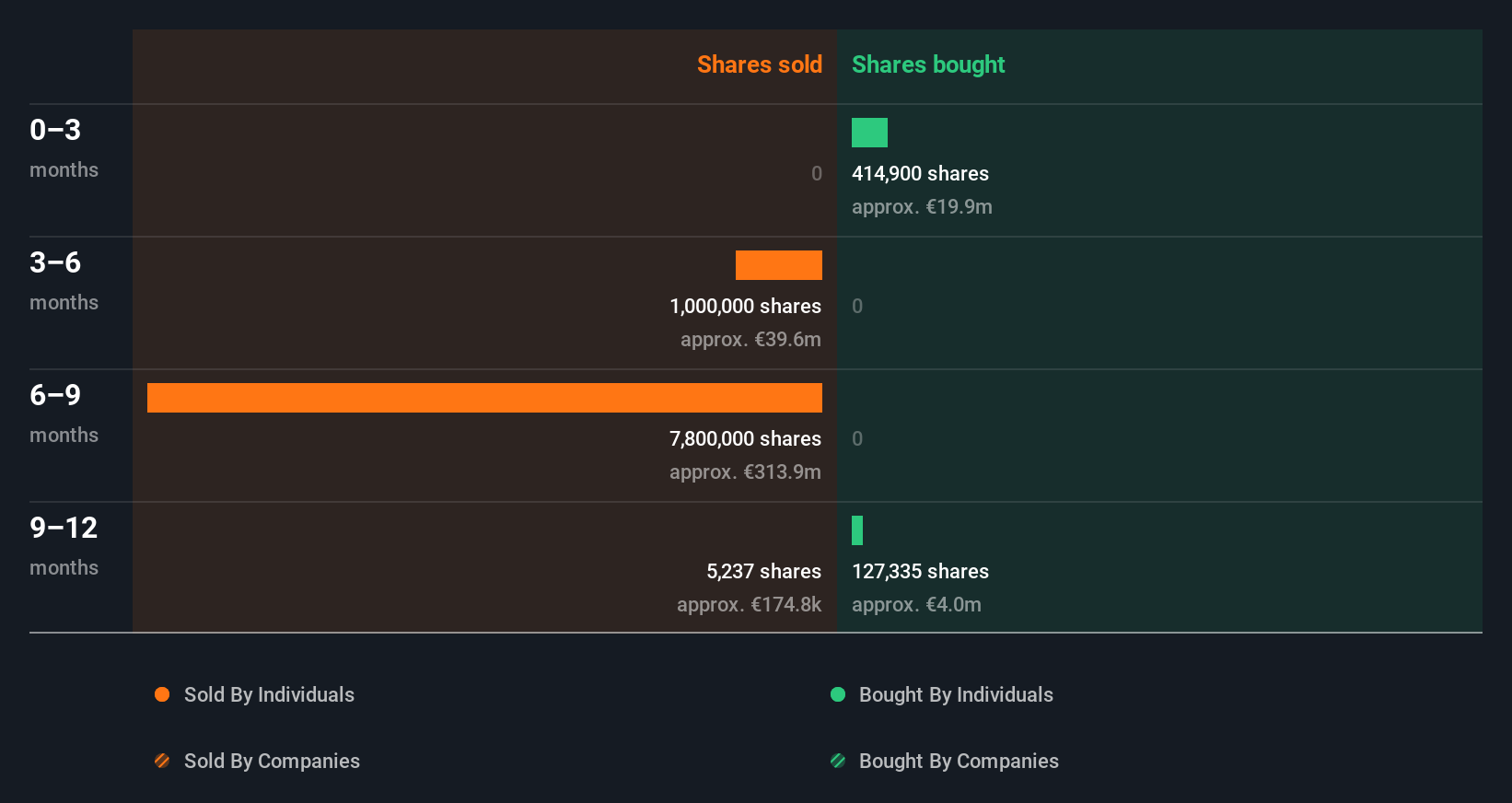Click the long orange bar for 6–9 months
Screen dimensions: 1512x803
(484, 398)
